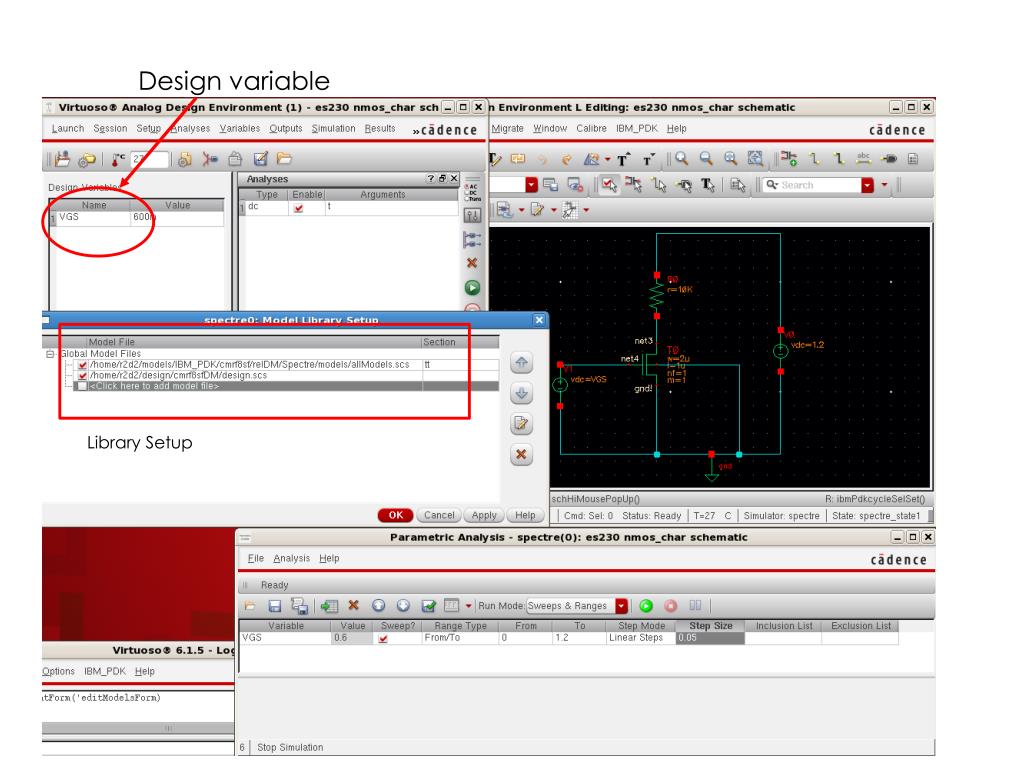The width and height of the screenshot is (1024, 768).
Task: Click the temperature input field in ADE toolbar
Action: [x=150, y=159]
